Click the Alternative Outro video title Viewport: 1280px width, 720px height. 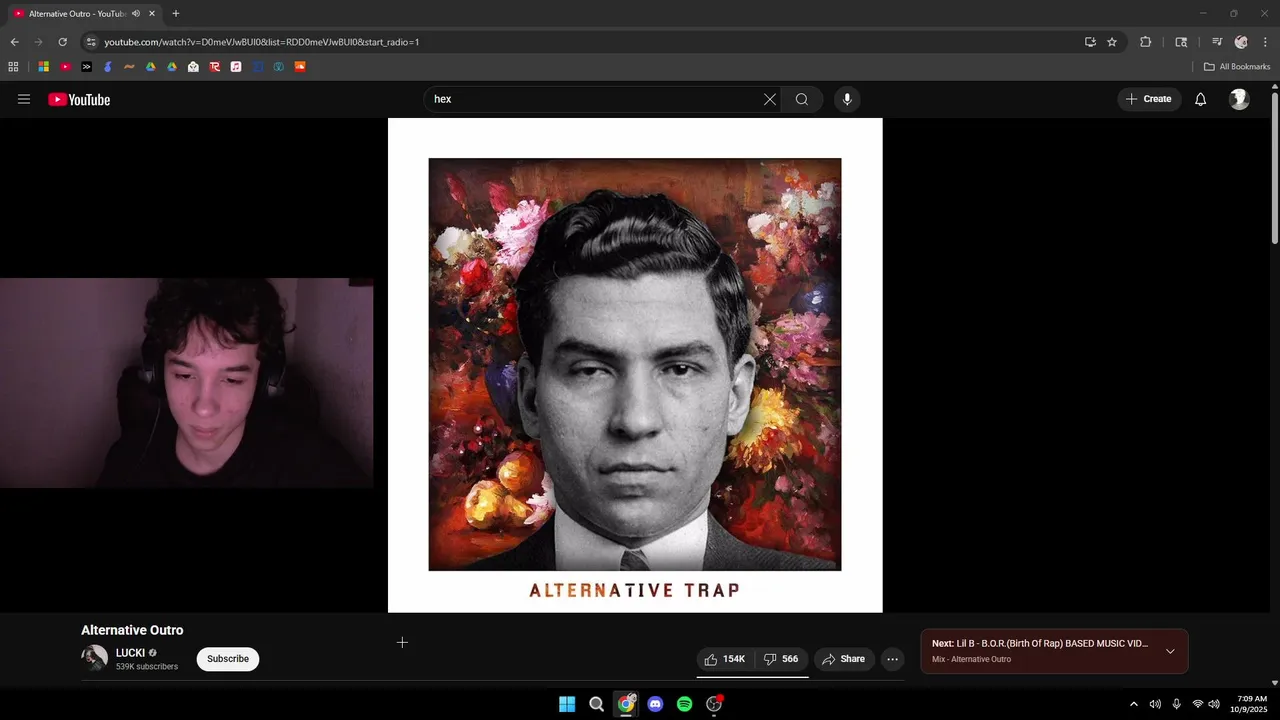pos(132,630)
